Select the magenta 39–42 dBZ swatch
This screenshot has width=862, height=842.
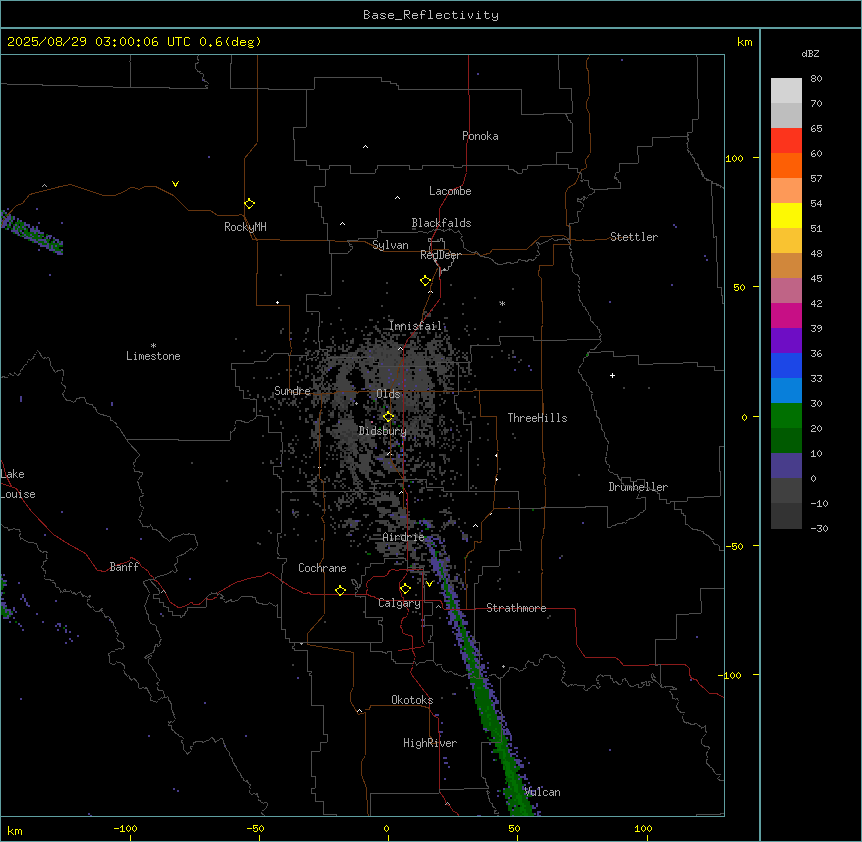tap(786, 315)
